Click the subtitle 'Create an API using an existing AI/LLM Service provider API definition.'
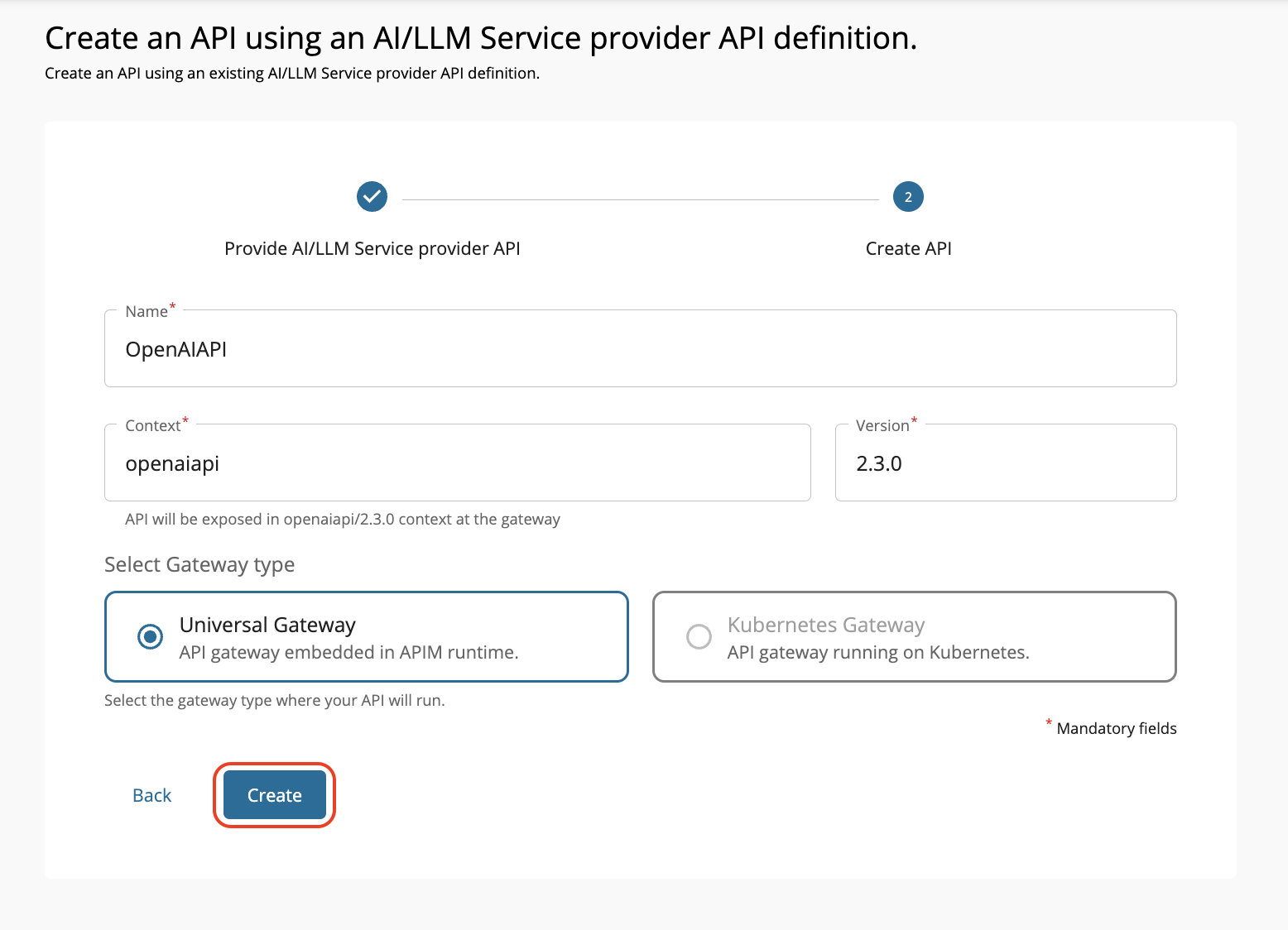Image resolution: width=1288 pixels, height=930 pixels. coord(292,74)
